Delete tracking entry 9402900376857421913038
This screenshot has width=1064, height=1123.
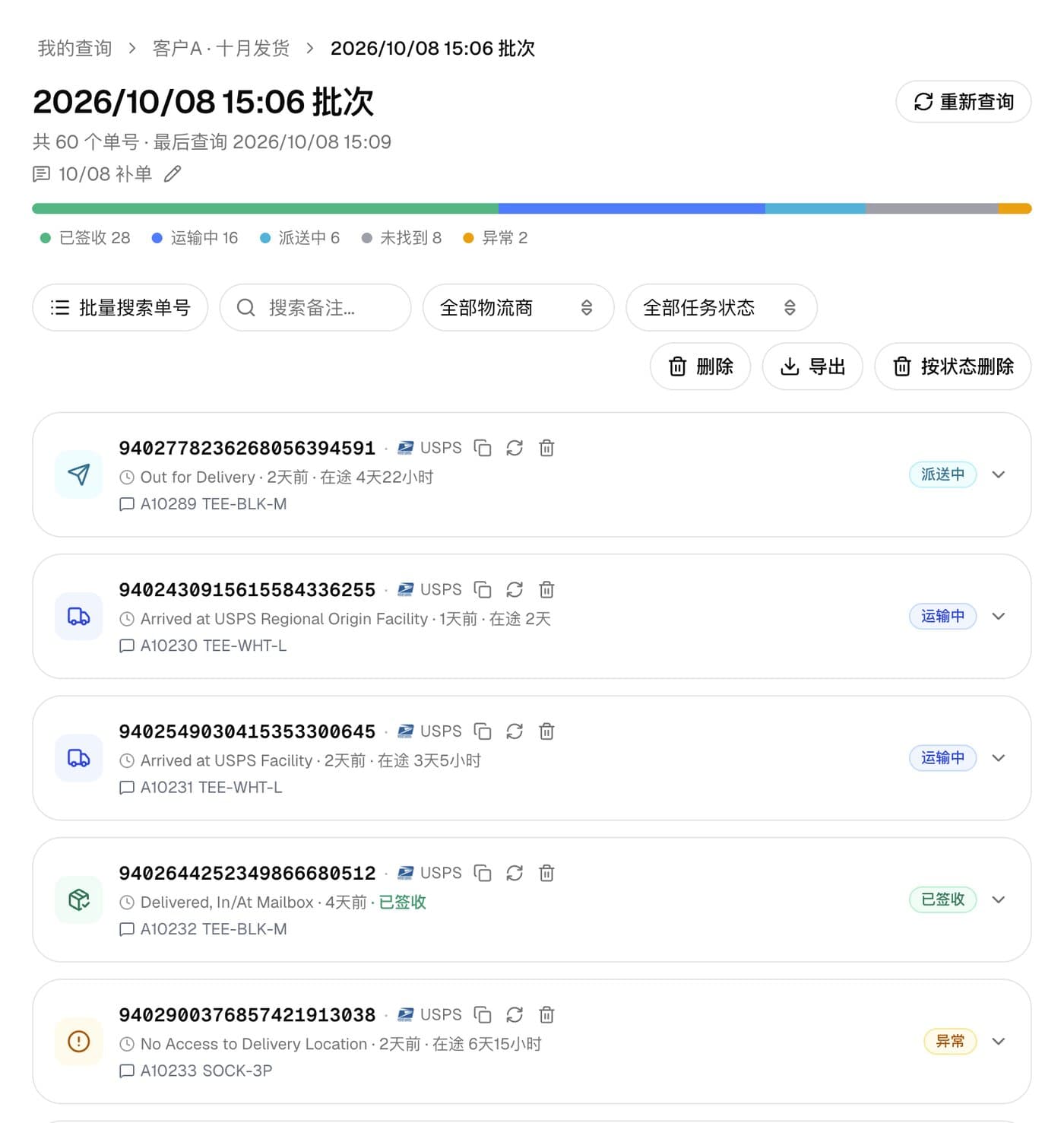[546, 1014]
